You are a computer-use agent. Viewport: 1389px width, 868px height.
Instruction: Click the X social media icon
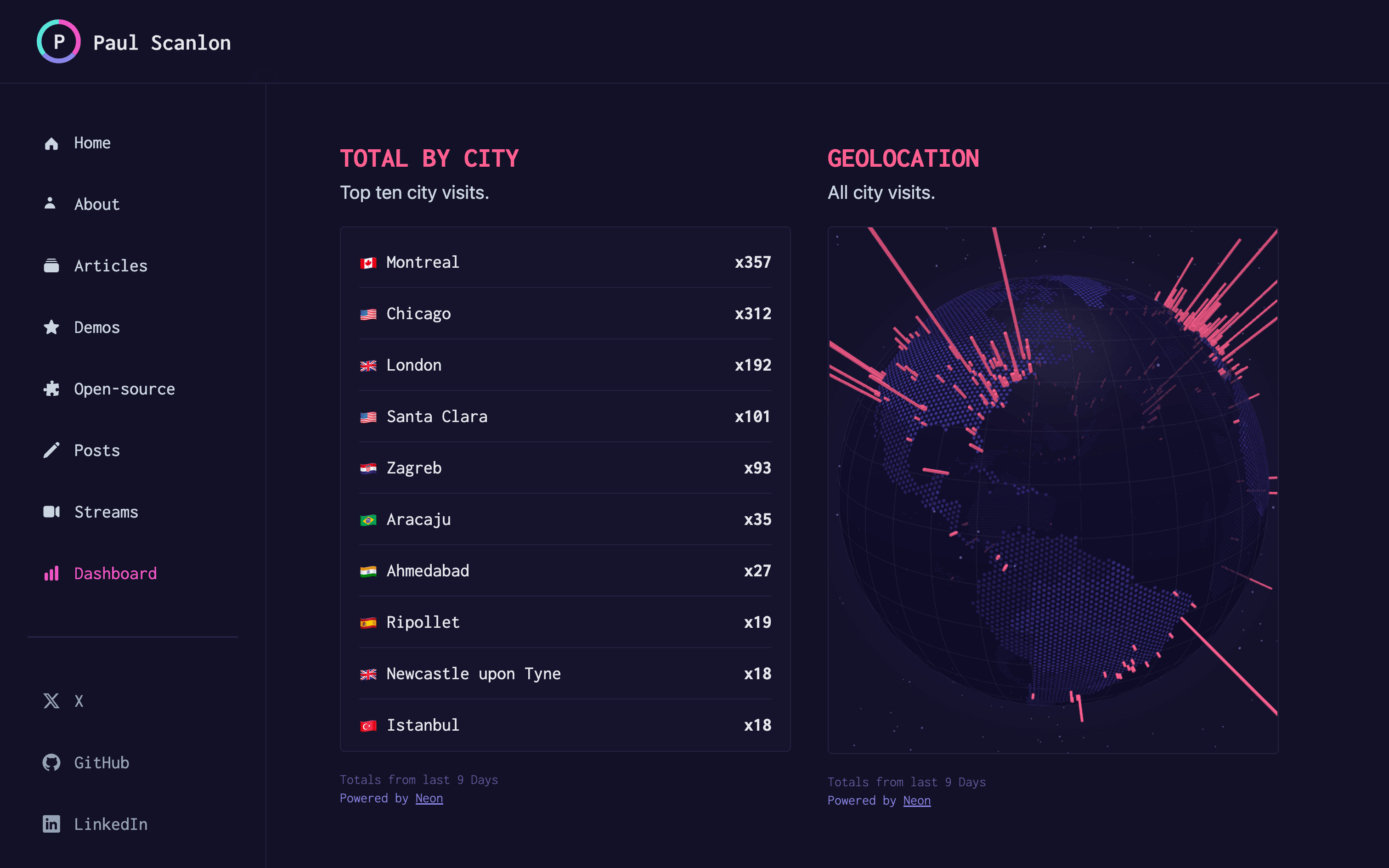coord(51,701)
